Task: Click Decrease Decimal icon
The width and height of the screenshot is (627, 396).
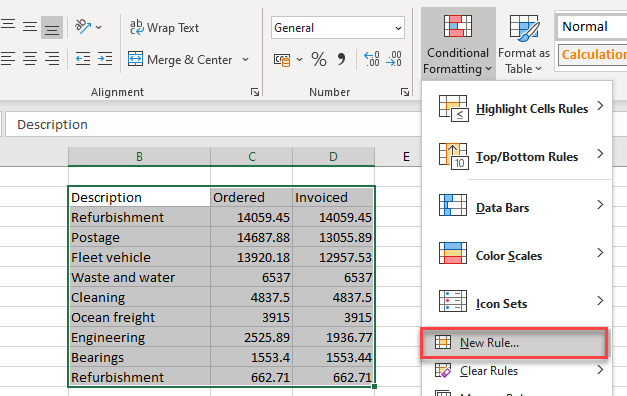Action: click(394, 59)
